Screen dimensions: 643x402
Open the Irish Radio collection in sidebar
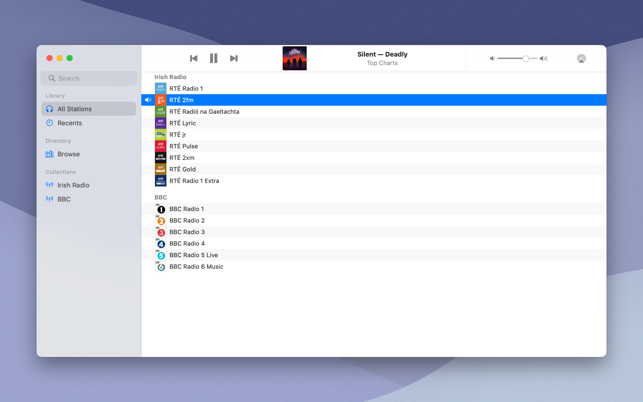[x=89, y=185]
